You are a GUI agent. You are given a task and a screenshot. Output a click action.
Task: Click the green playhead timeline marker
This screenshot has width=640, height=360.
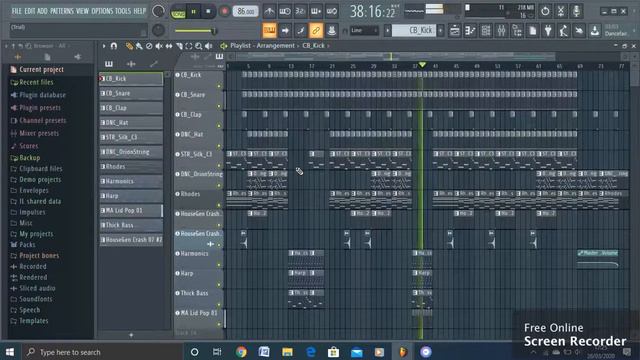pyautogui.click(x=422, y=65)
